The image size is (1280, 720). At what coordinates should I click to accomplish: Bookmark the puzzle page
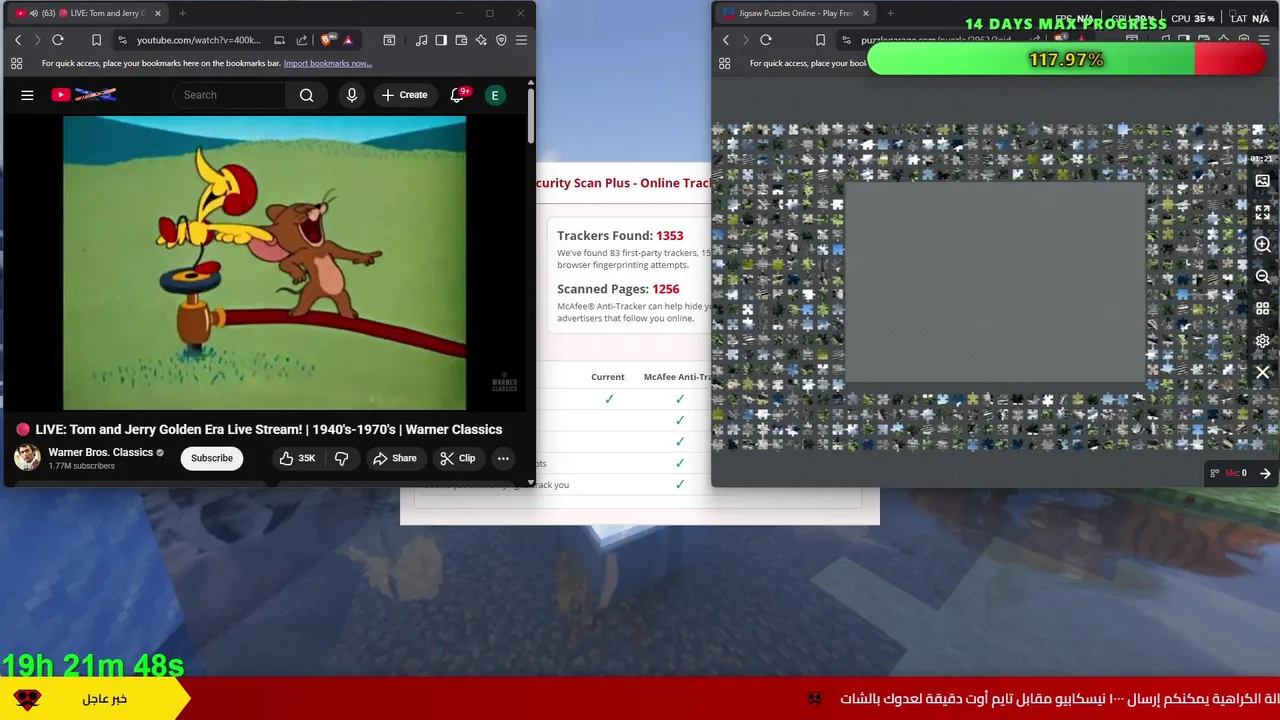click(820, 40)
